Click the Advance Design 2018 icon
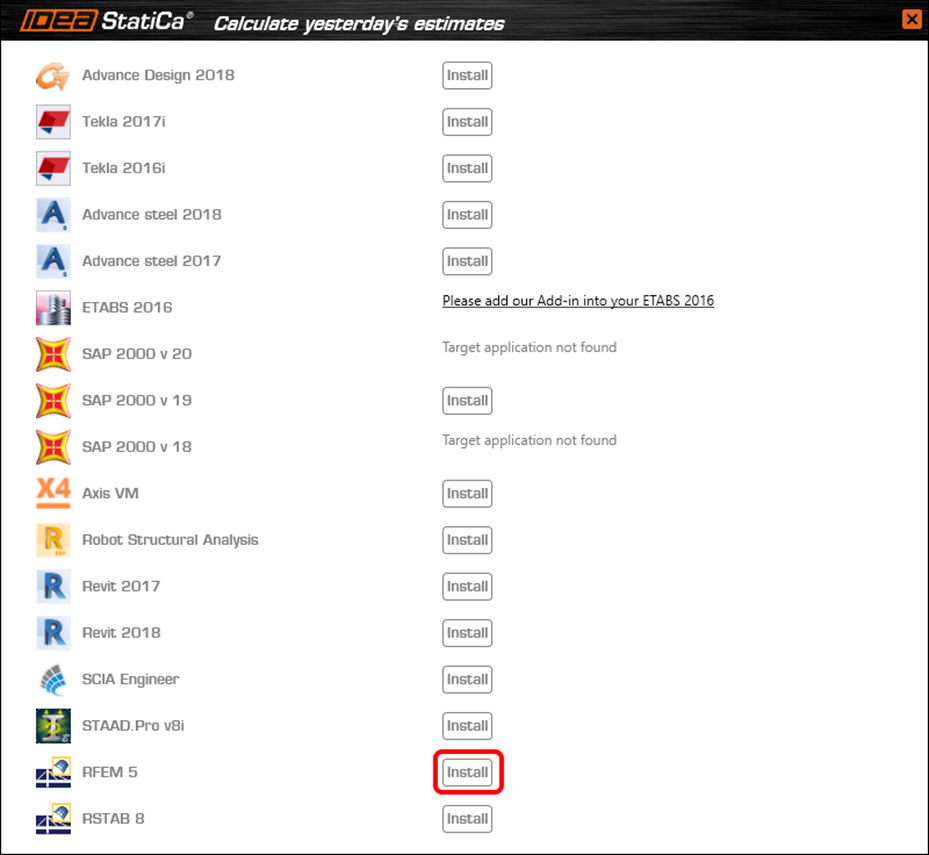This screenshot has height=855, width=929. 53,76
